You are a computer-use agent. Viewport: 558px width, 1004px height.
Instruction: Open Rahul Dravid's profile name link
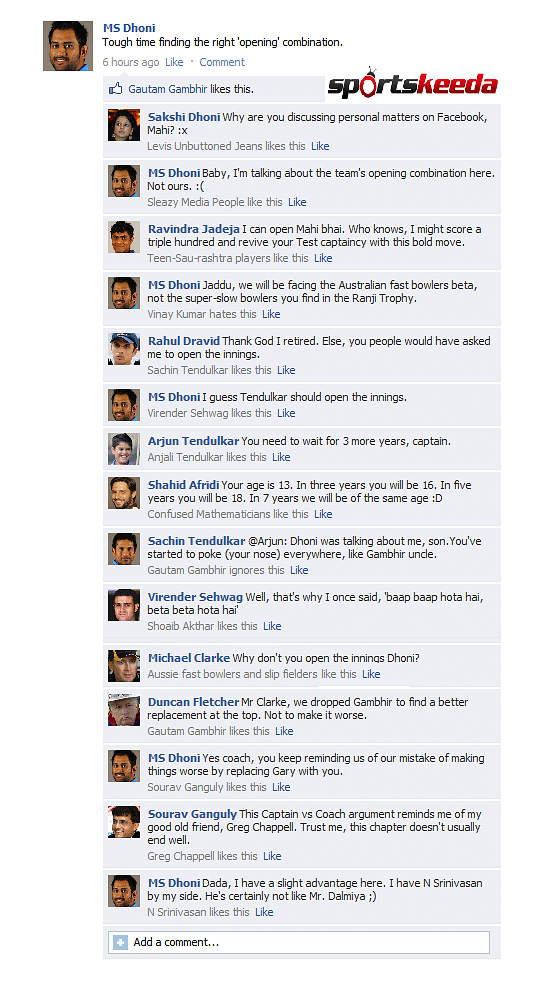click(184, 341)
